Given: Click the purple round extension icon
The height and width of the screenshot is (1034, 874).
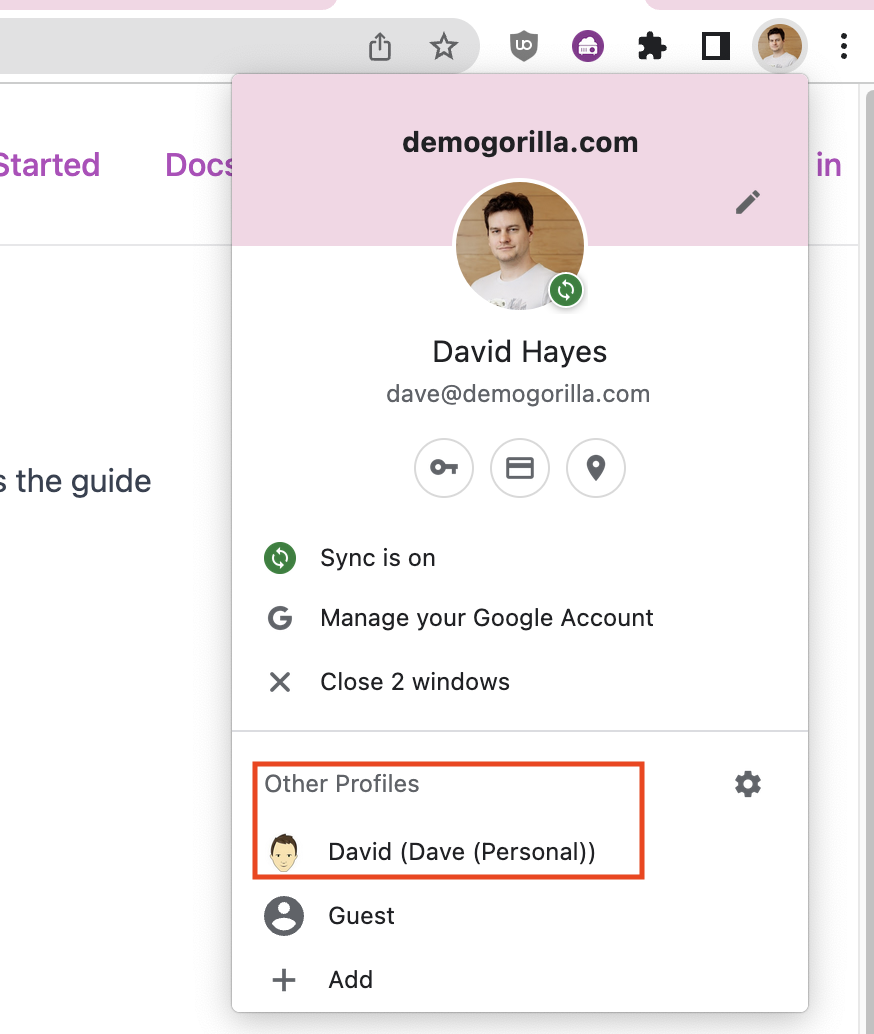Looking at the screenshot, I should [x=588, y=46].
